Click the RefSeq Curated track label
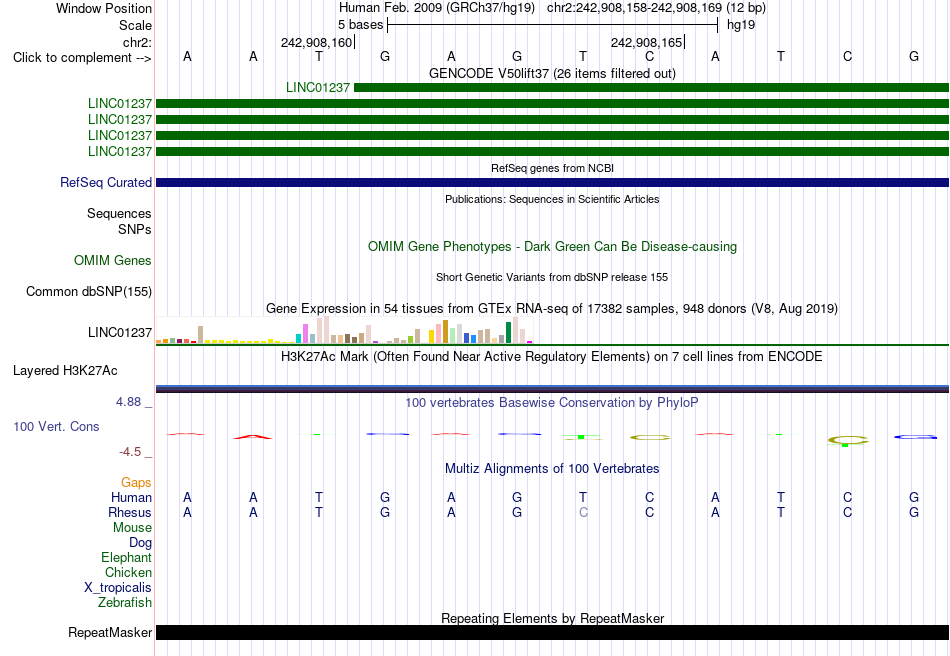Image resolution: width=950 pixels, height=656 pixels. point(106,182)
